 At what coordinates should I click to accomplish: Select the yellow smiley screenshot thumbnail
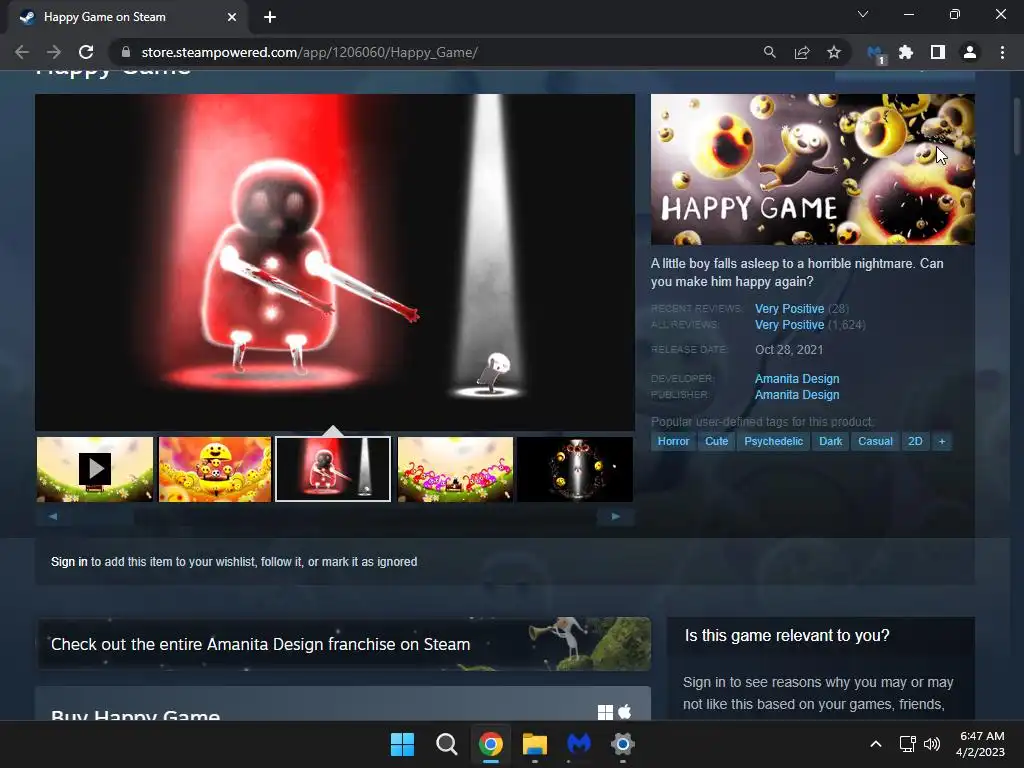pos(215,469)
